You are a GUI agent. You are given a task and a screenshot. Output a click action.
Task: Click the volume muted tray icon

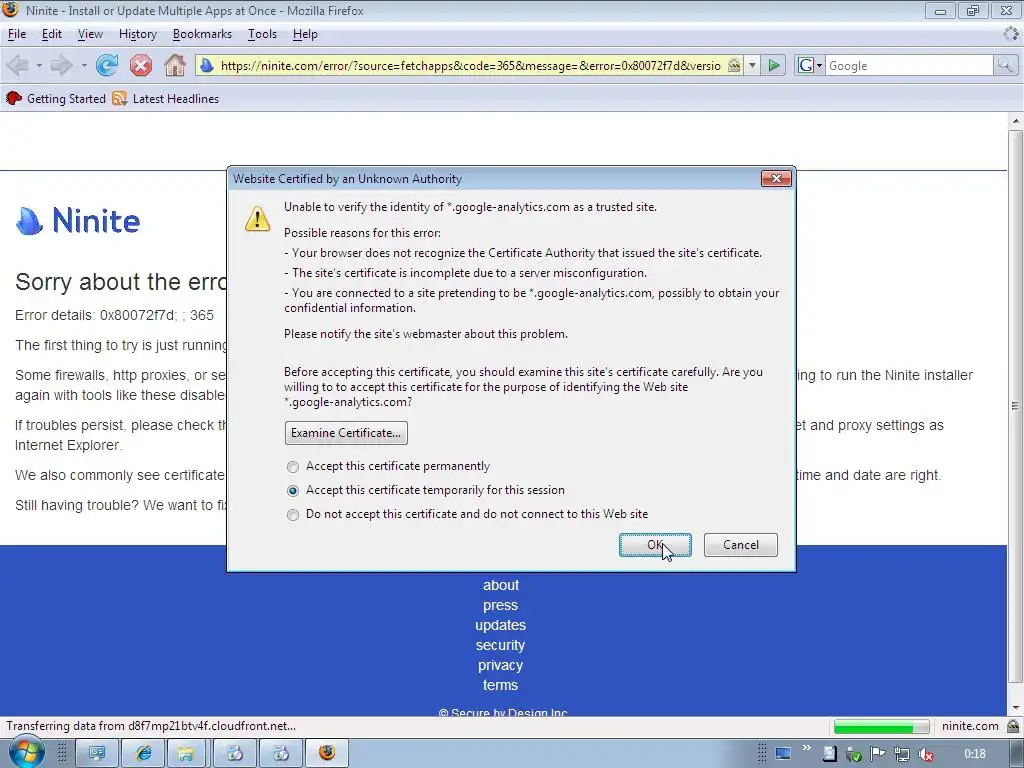(926, 755)
